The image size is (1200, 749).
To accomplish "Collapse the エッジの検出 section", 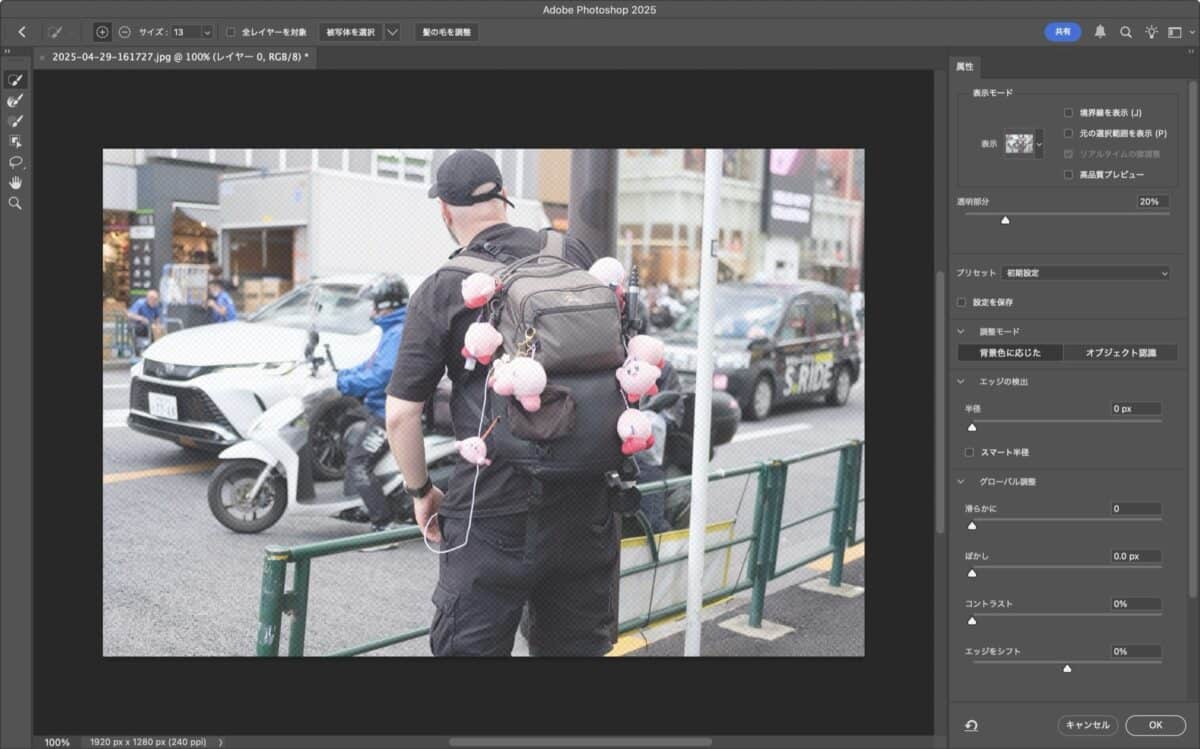I will click(x=962, y=381).
